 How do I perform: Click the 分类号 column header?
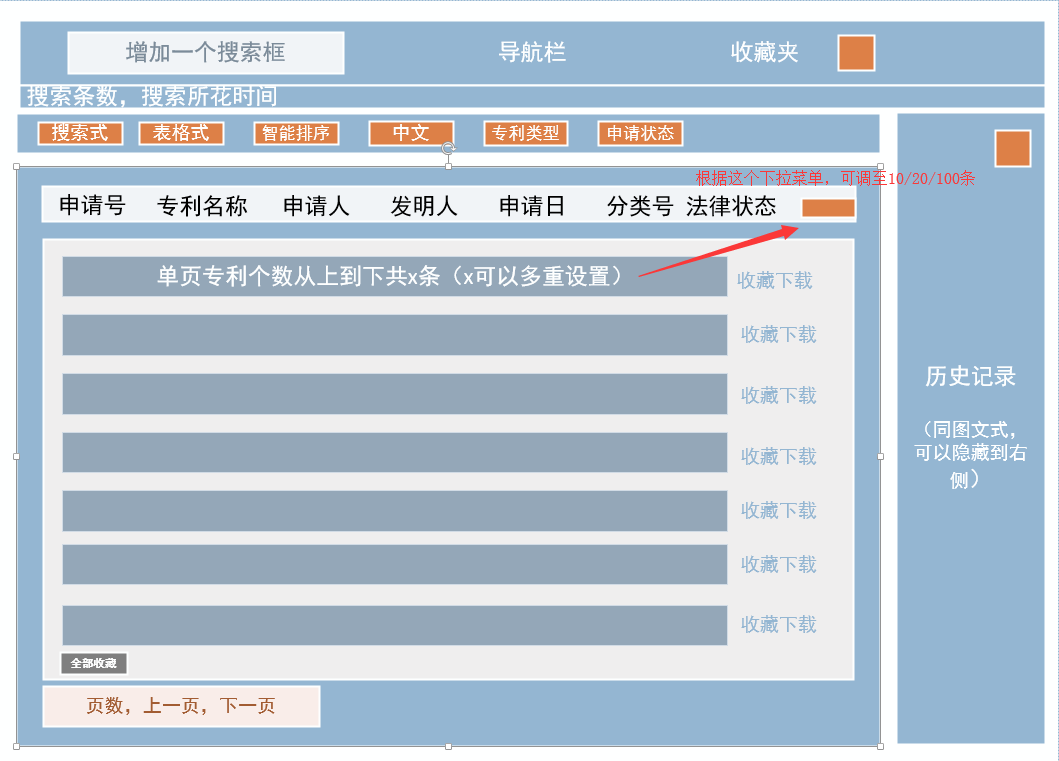pyautogui.click(x=640, y=205)
